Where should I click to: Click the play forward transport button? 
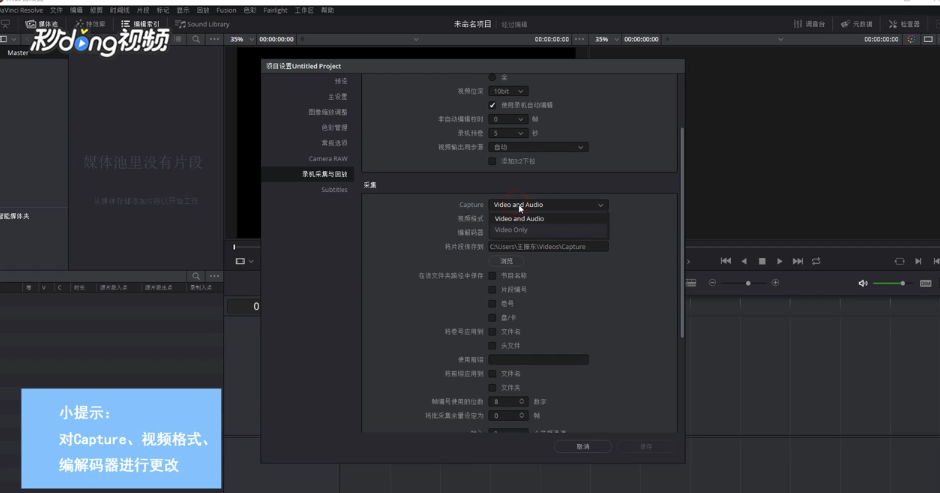coord(779,261)
